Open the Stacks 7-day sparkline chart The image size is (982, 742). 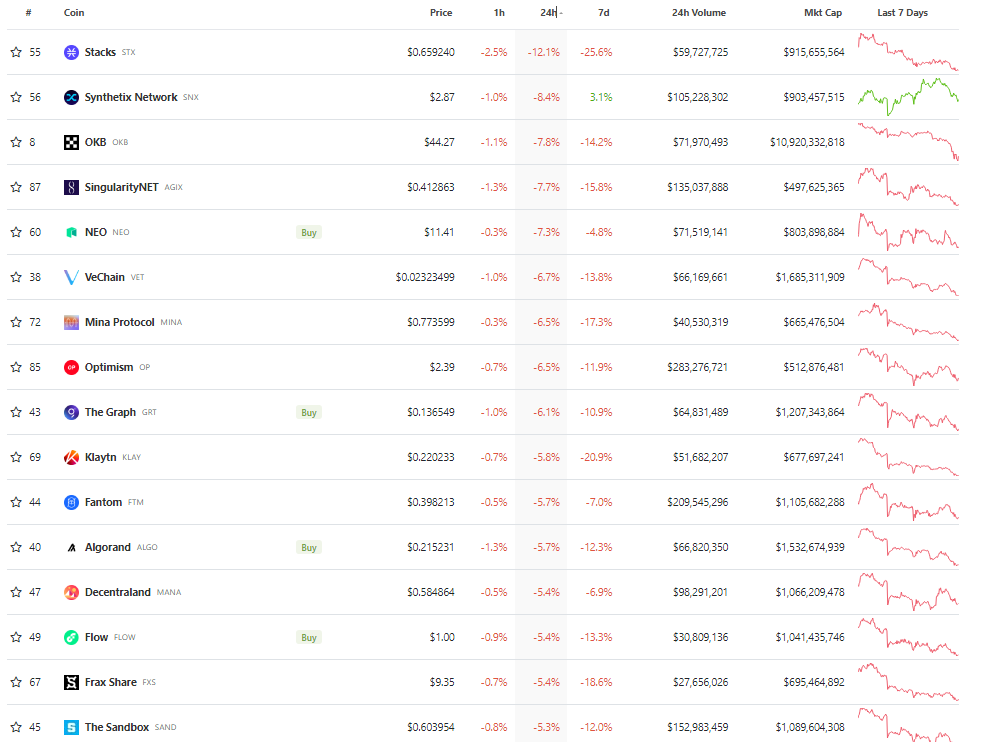coord(908,52)
